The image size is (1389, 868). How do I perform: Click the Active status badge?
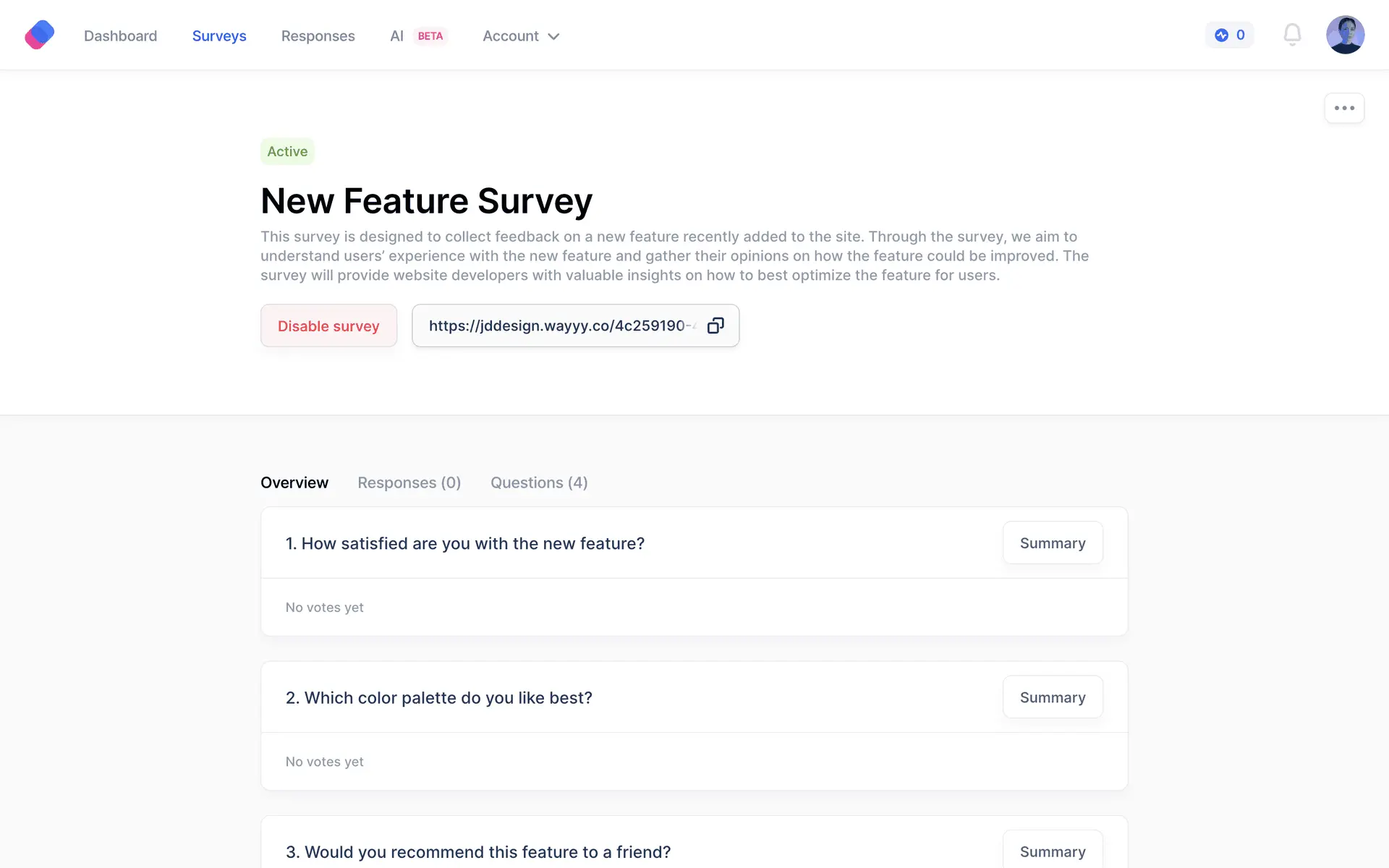click(x=287, y=151)
